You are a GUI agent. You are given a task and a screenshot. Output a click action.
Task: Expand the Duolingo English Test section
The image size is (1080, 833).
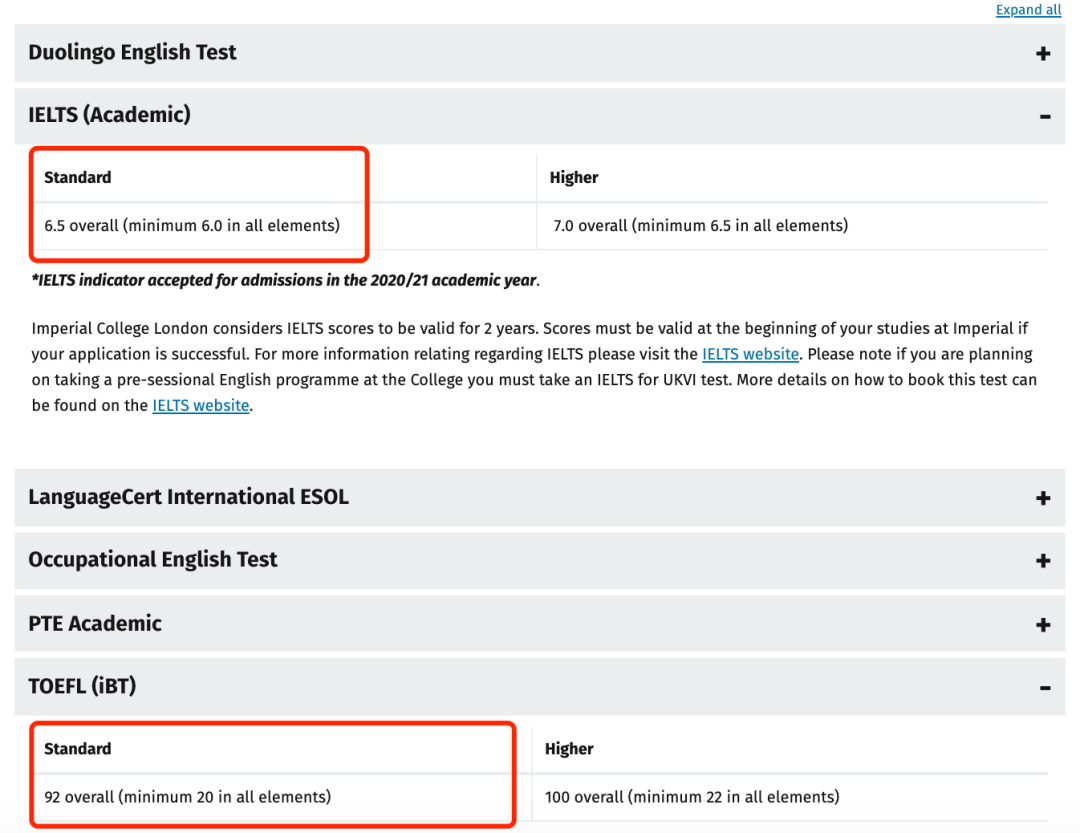click(539, 53)
